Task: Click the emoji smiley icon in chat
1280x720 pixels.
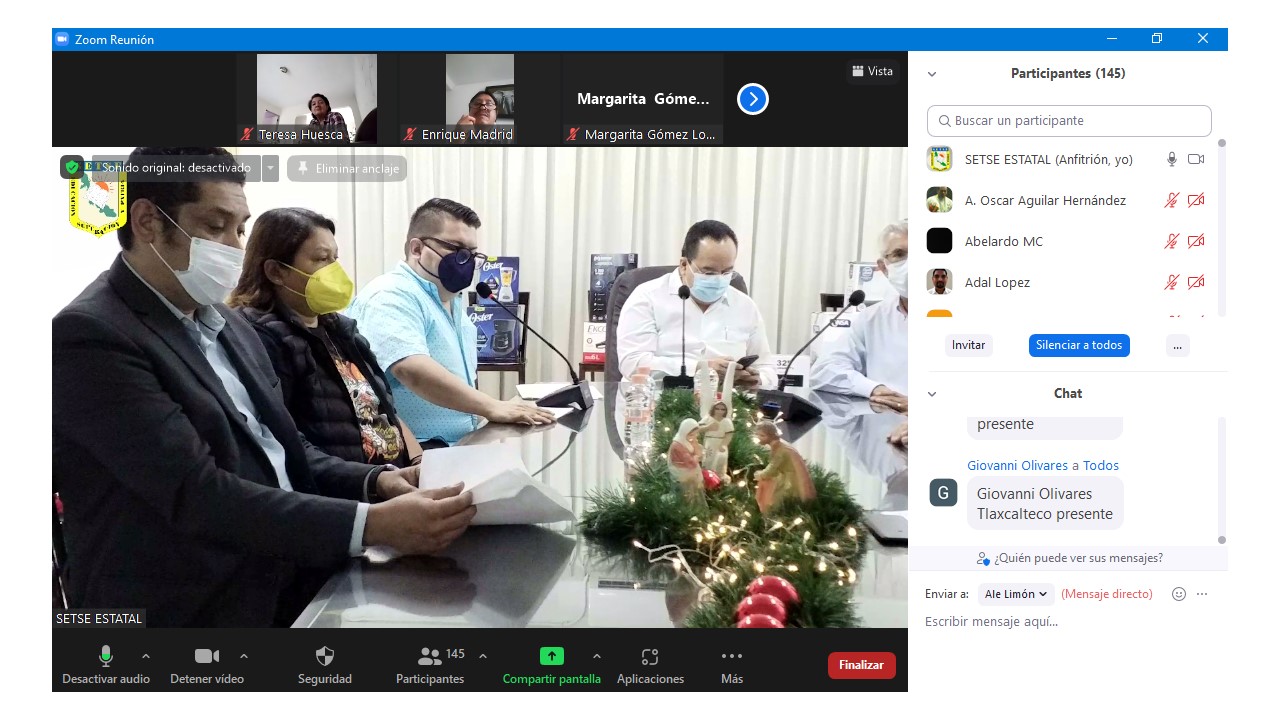Action: pos(1179,594)
